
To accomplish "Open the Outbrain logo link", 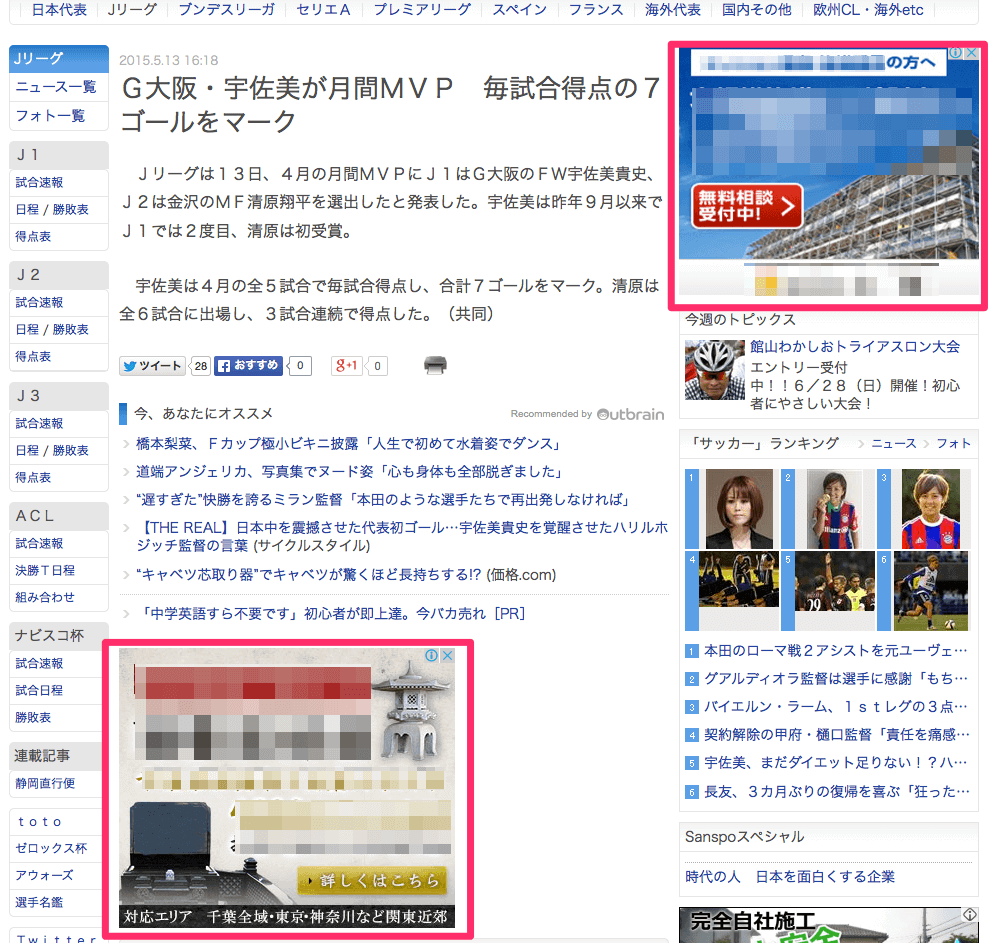I will (630, 414).
